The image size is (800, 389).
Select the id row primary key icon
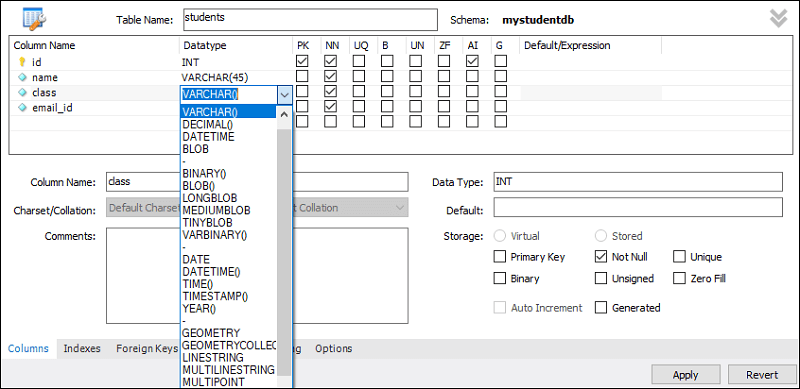pyautogui.click(x=21, y=62)
